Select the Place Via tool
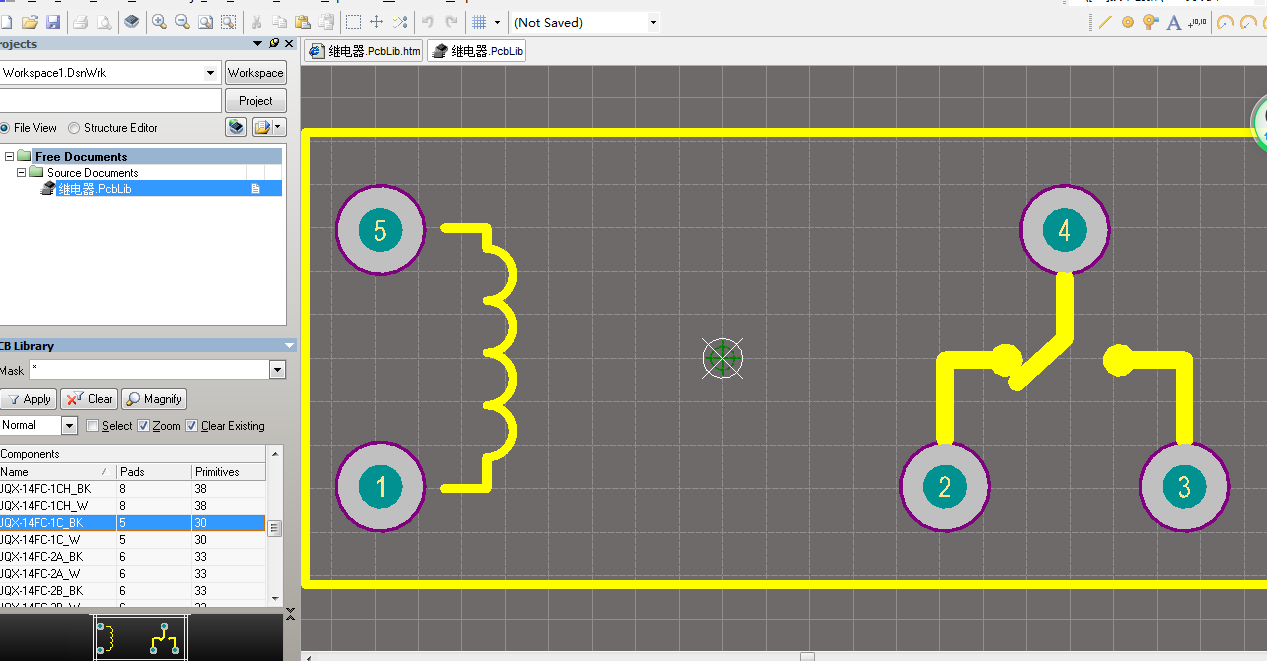This screenshot has width=1267, height=661. [x=1151, y=22]
